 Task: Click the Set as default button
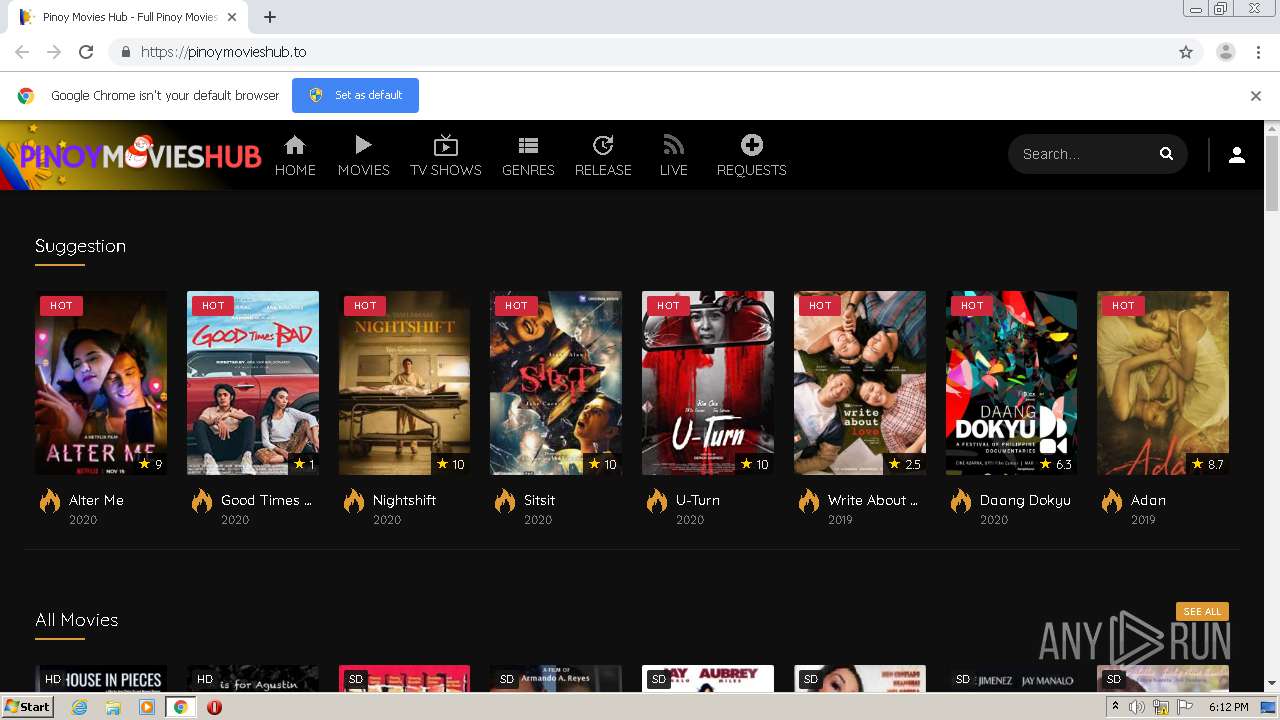tap(355, 95)
